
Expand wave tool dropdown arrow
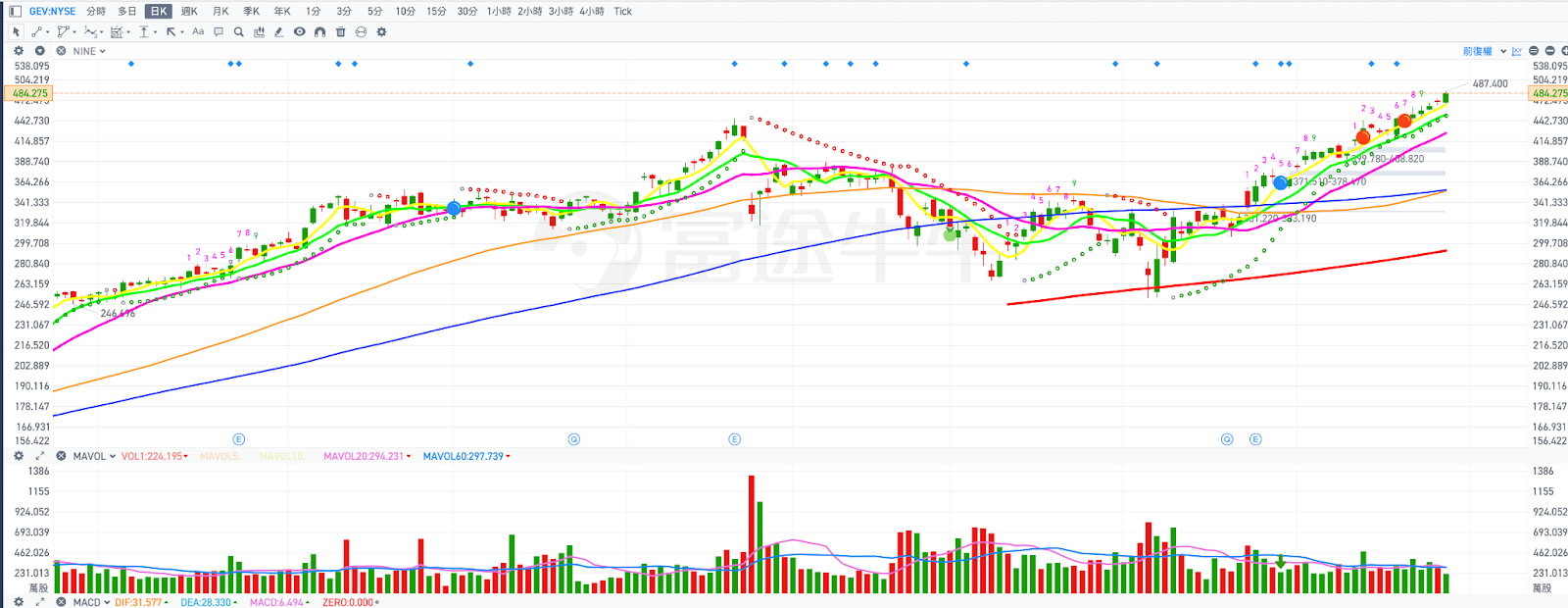coord(101,32)
